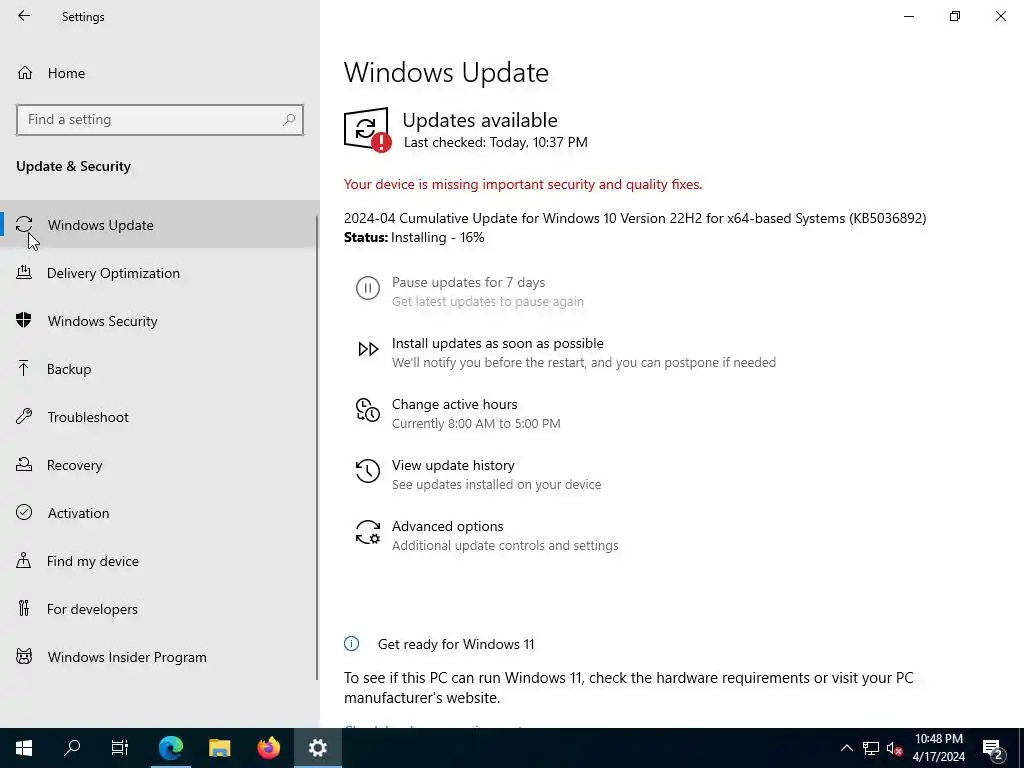Click the update history clock icon

(x=368, y=471)
